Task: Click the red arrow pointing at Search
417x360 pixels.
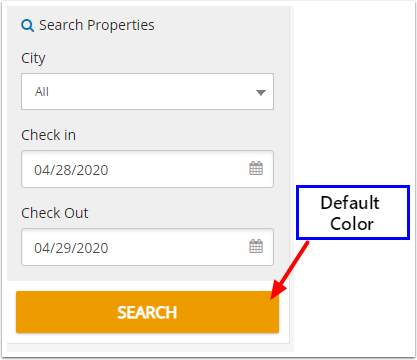Action: tap(289, 270)
